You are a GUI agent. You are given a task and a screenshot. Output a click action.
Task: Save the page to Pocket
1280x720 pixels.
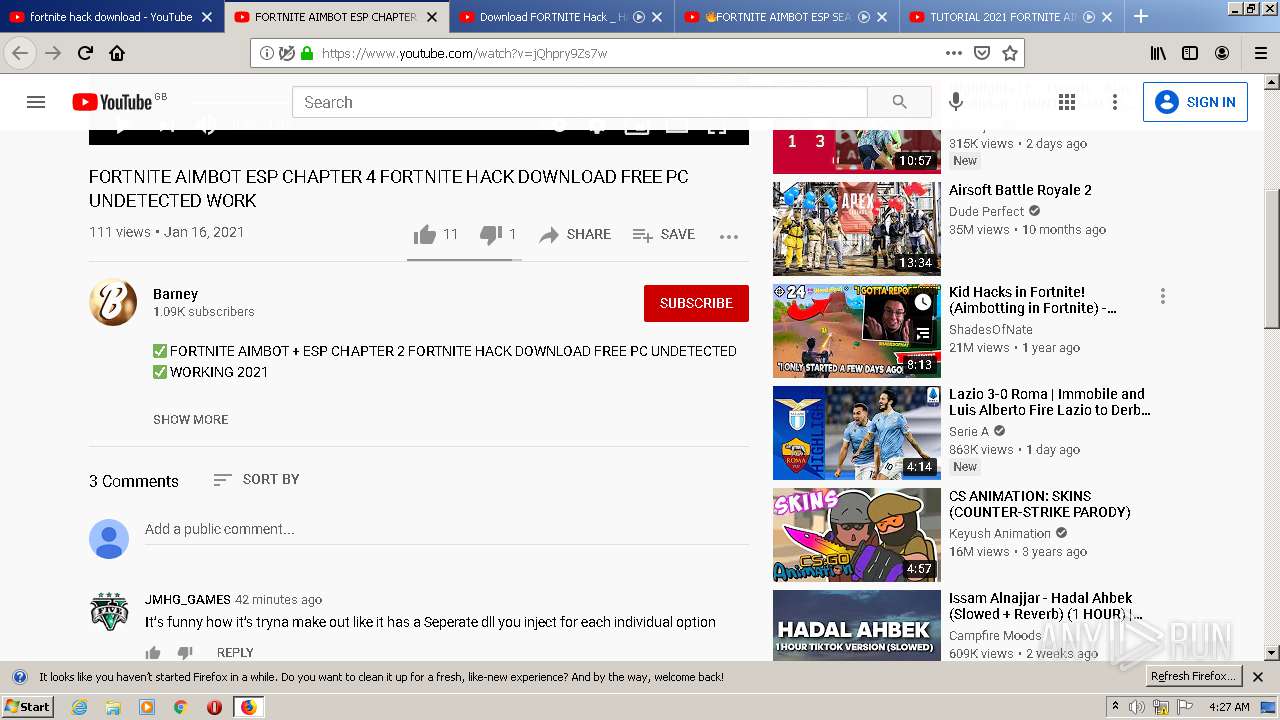pos(982,53)
